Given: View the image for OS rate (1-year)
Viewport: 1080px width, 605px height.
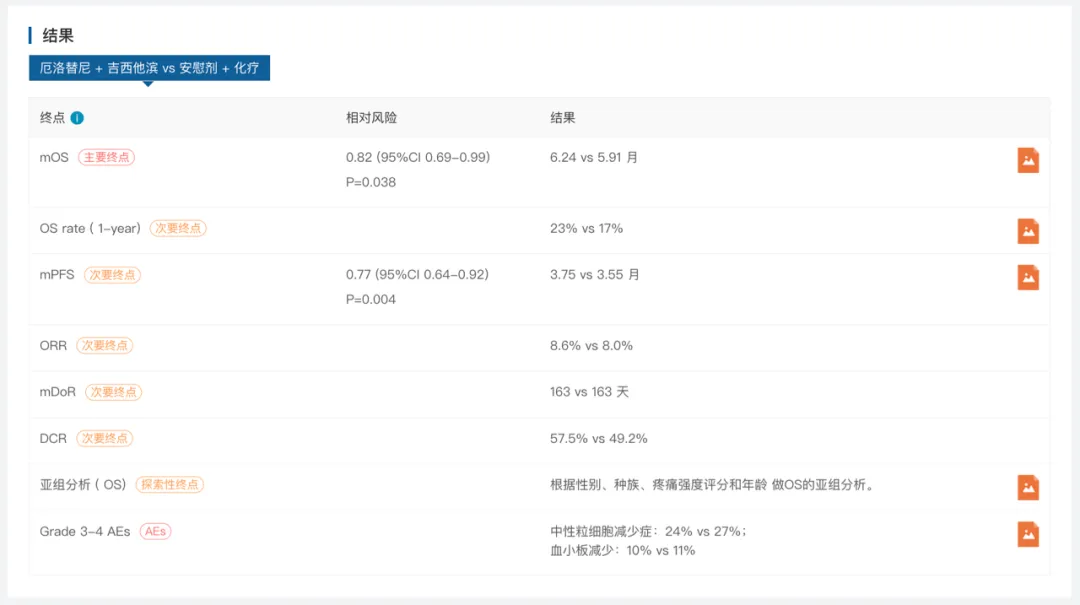Looking at the screenshot, I should point(1028,231).
